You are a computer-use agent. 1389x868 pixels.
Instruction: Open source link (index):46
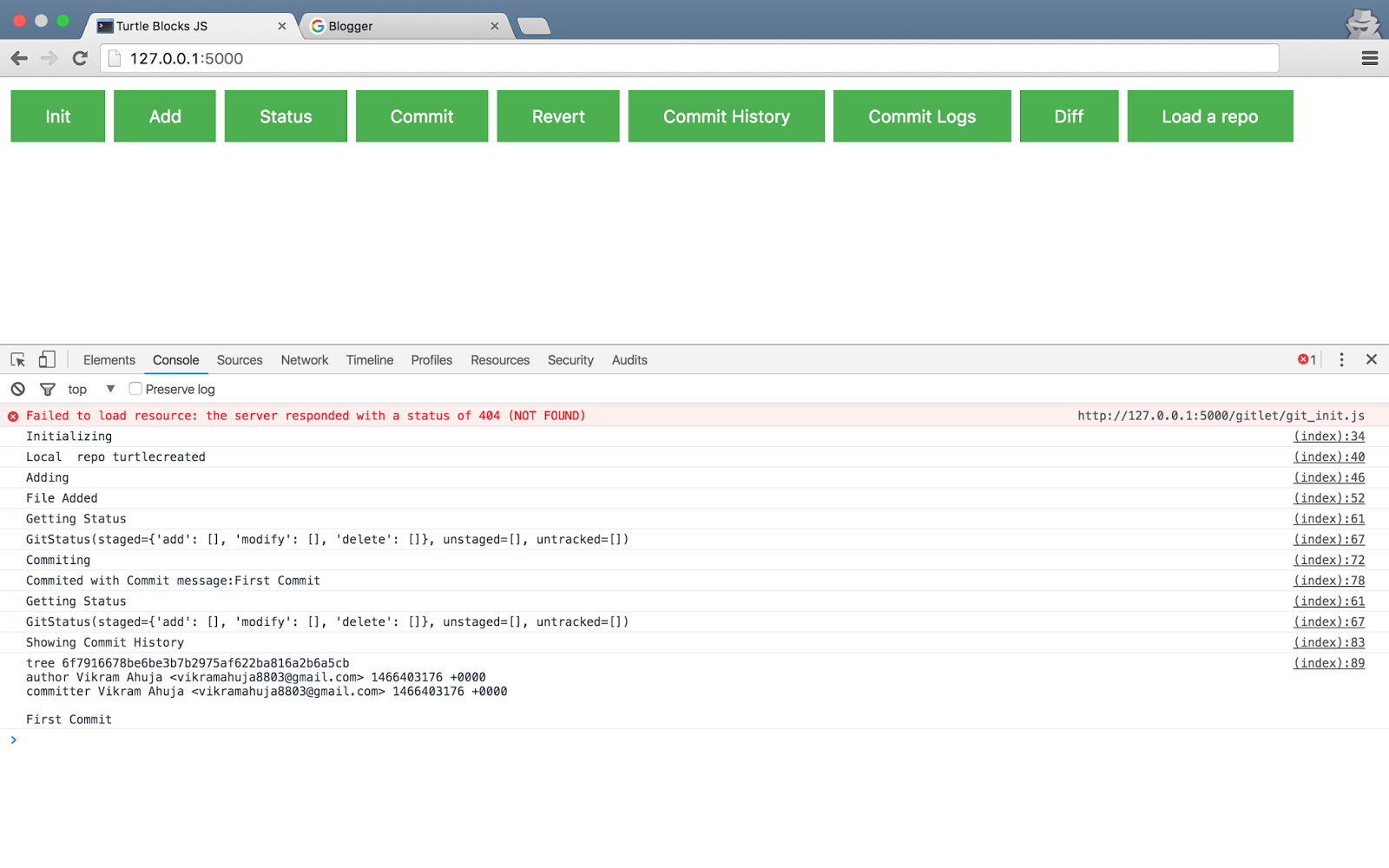[1329, 477]
